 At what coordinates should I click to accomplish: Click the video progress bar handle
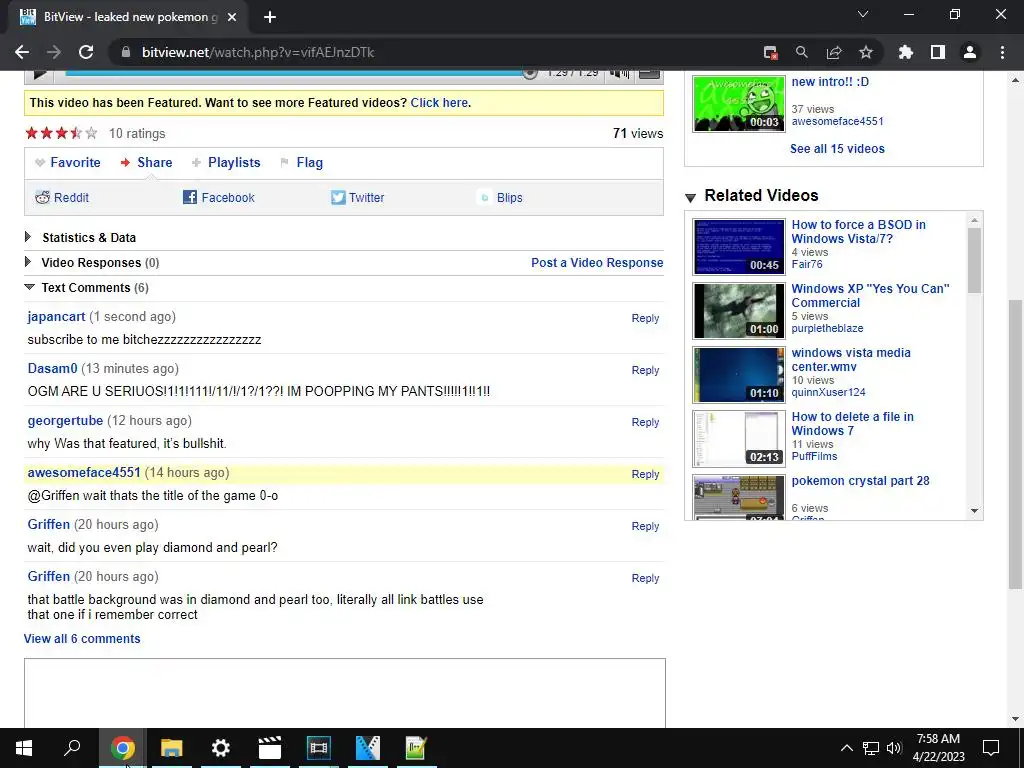coord(530,73)
